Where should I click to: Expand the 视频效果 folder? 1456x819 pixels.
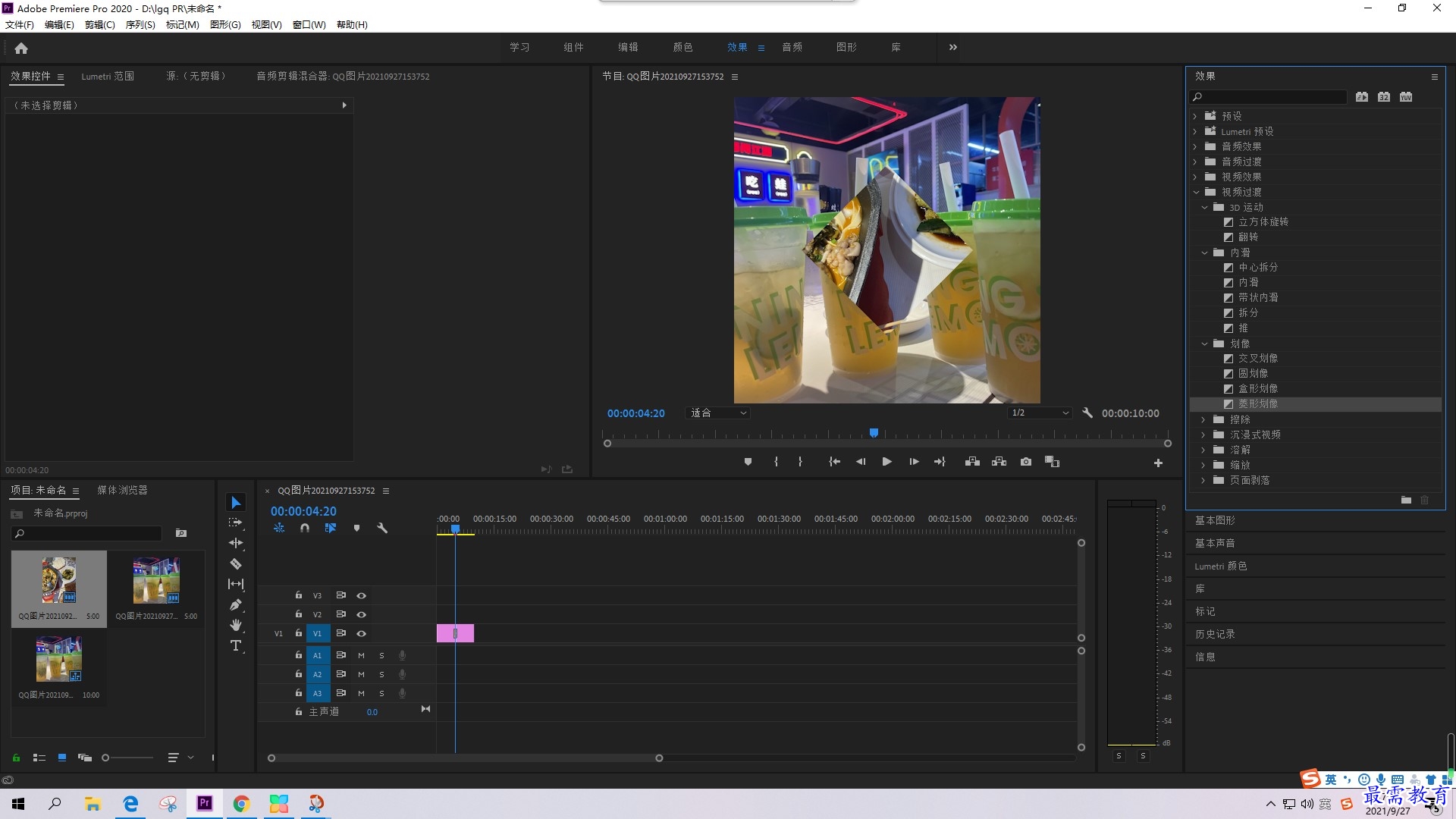[1195, 177]
